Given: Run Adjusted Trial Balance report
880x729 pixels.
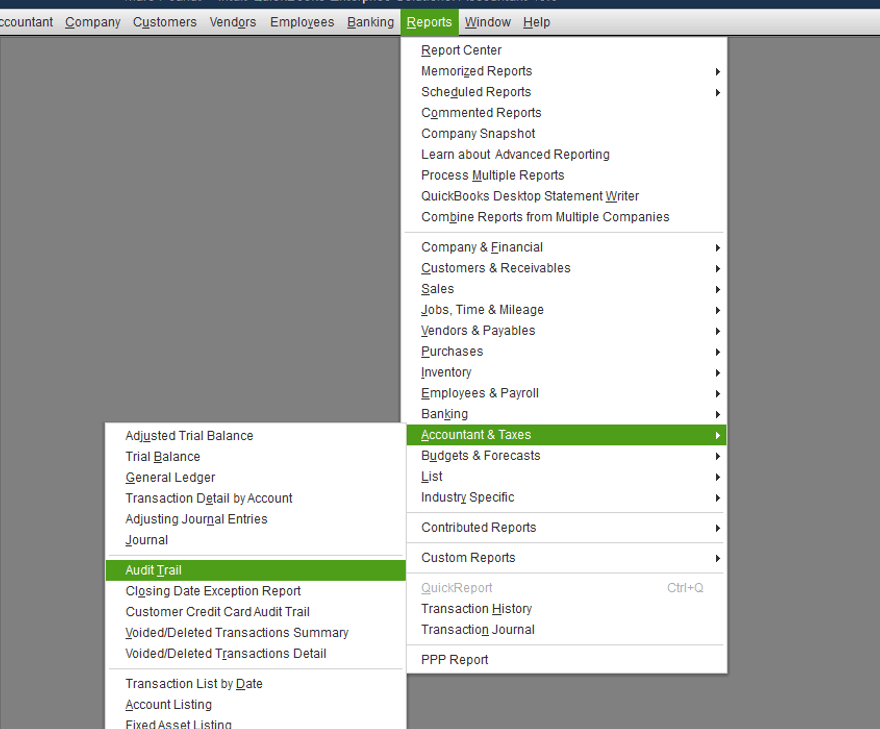Looking at the screenshot, I should coord(255,436).
